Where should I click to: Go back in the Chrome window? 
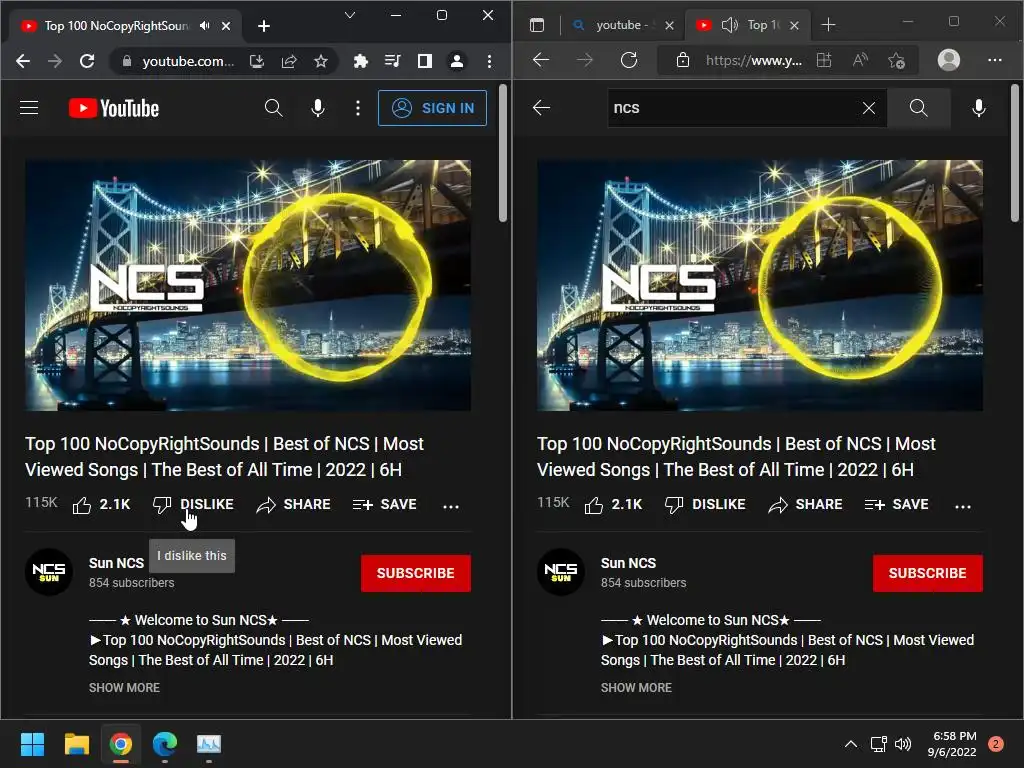point(23,61)
